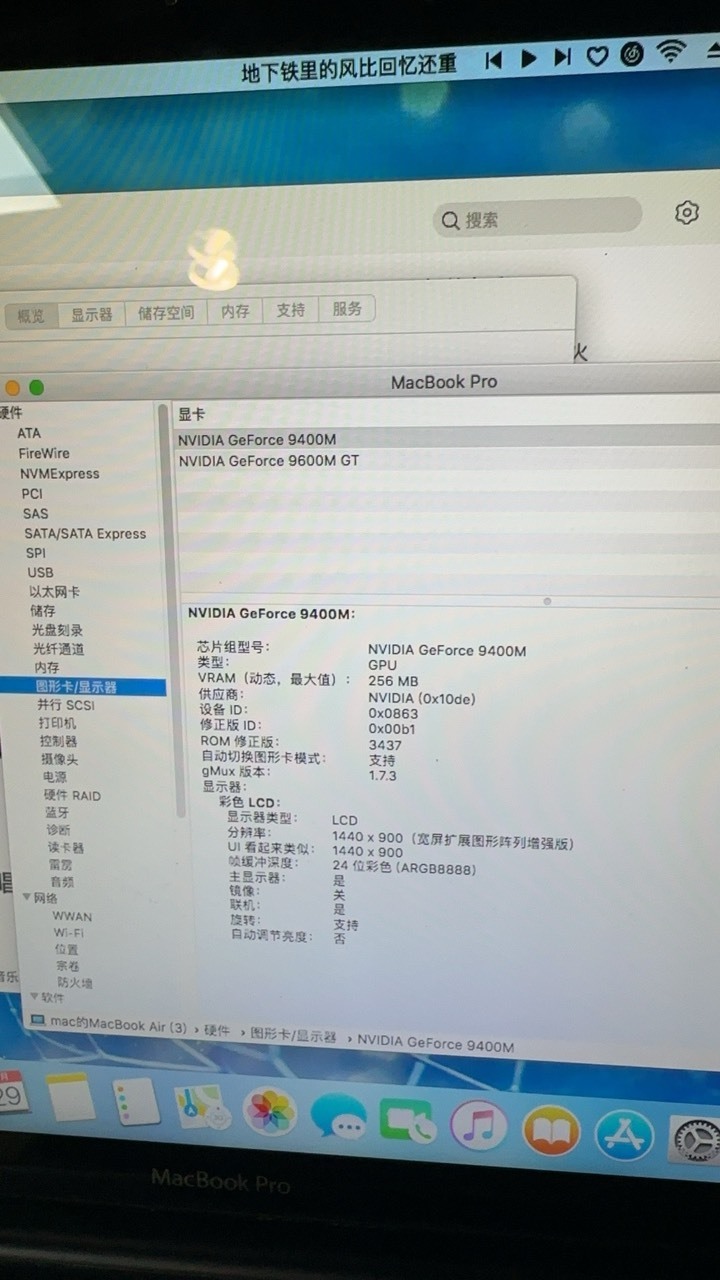The image size is (720, 1280).
Task: Click the heart favorite icon in menu bar
Action: 597,56
